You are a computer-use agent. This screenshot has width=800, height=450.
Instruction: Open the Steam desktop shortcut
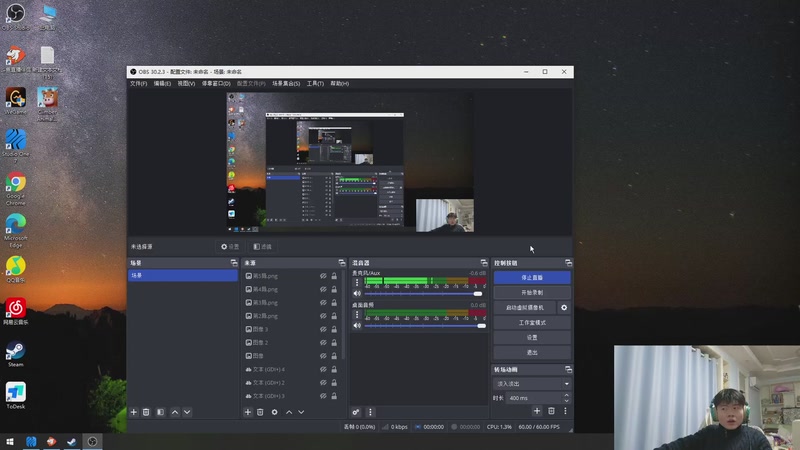[x=15, y=354]
